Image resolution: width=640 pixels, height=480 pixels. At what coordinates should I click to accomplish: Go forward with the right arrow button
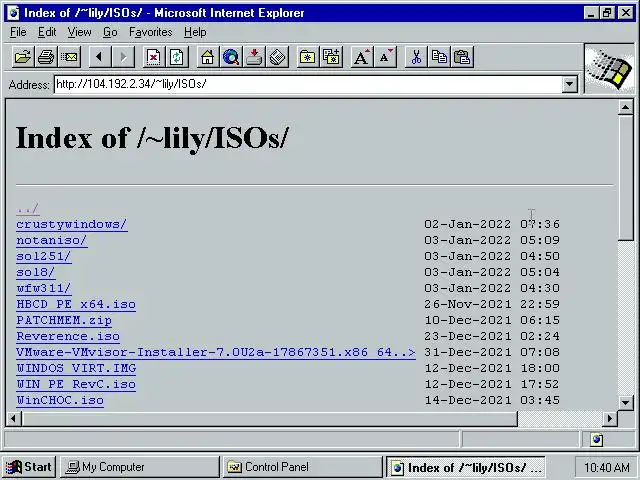coord(123,57)
